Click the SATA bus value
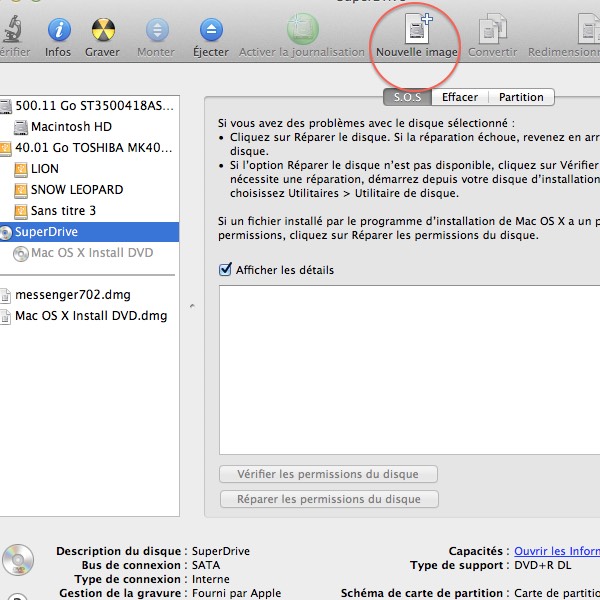 pos(206,565)
